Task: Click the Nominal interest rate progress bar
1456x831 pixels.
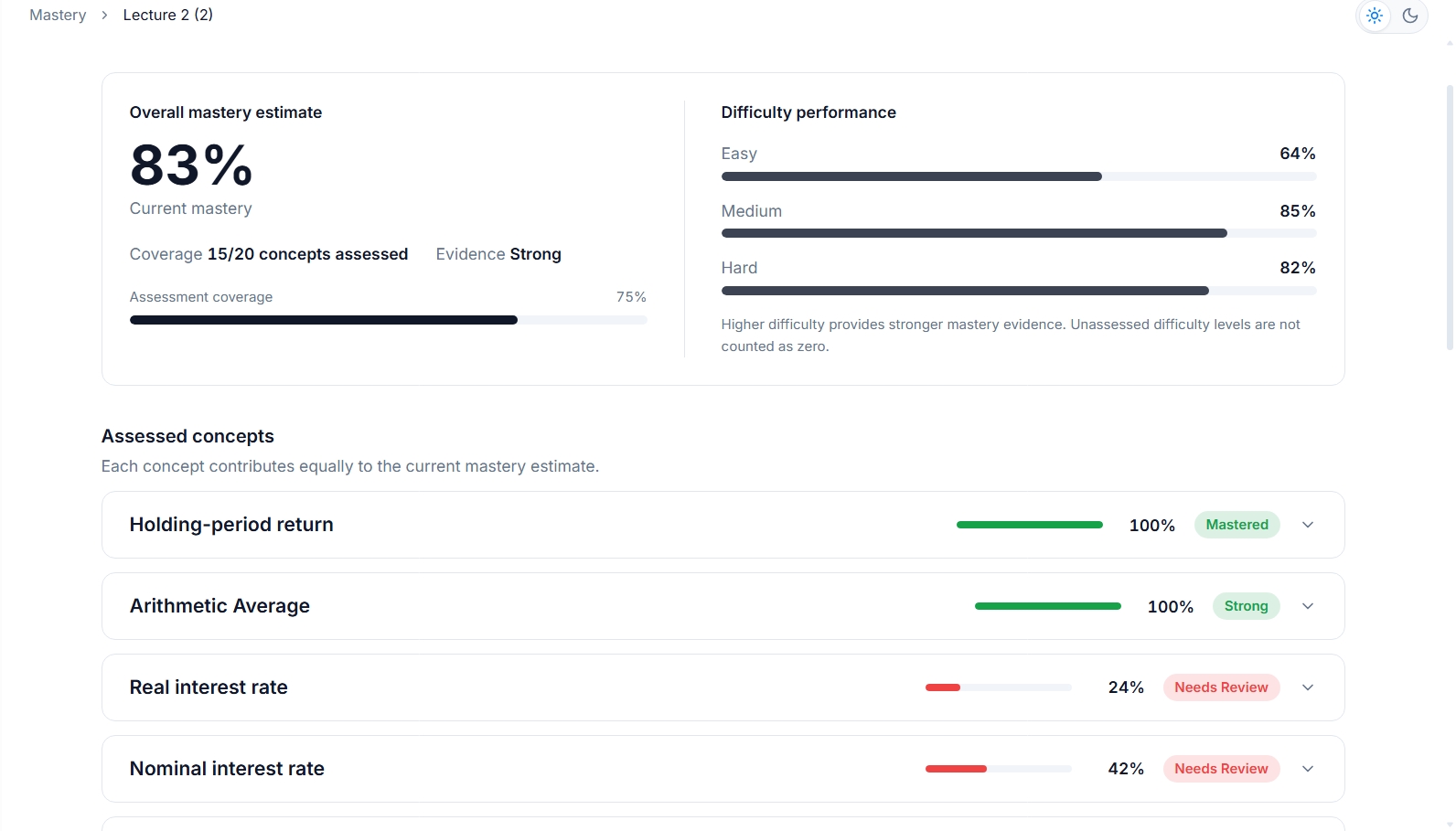Action: pos(999,769)
